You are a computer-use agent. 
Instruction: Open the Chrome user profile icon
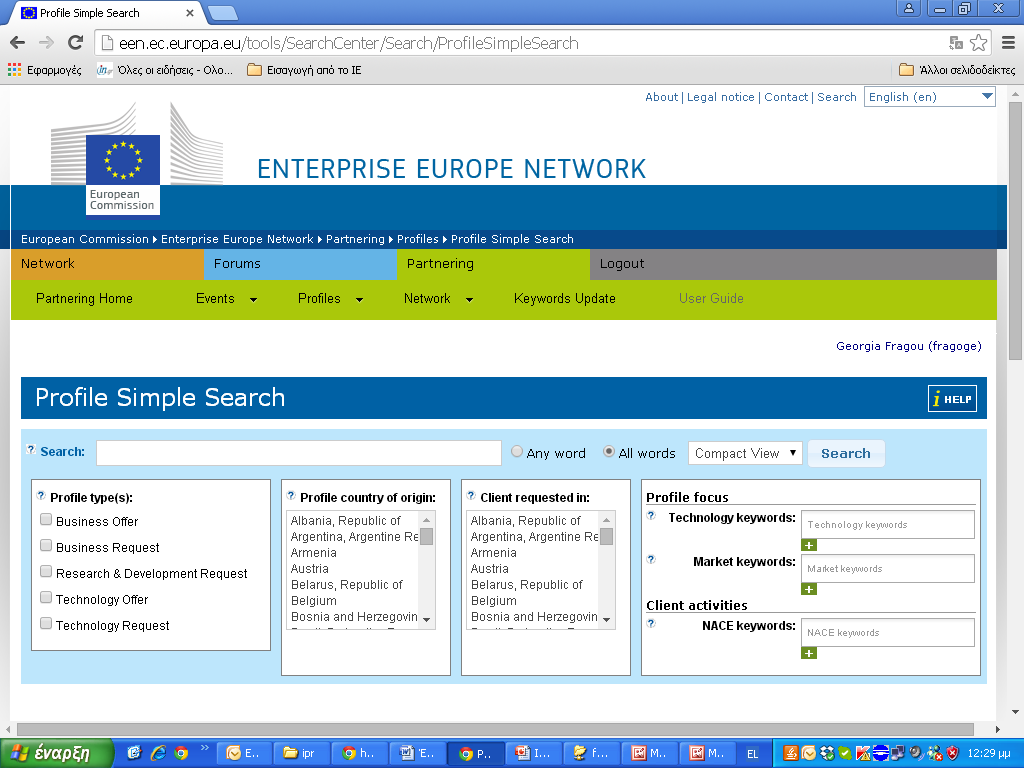point(908,8)
